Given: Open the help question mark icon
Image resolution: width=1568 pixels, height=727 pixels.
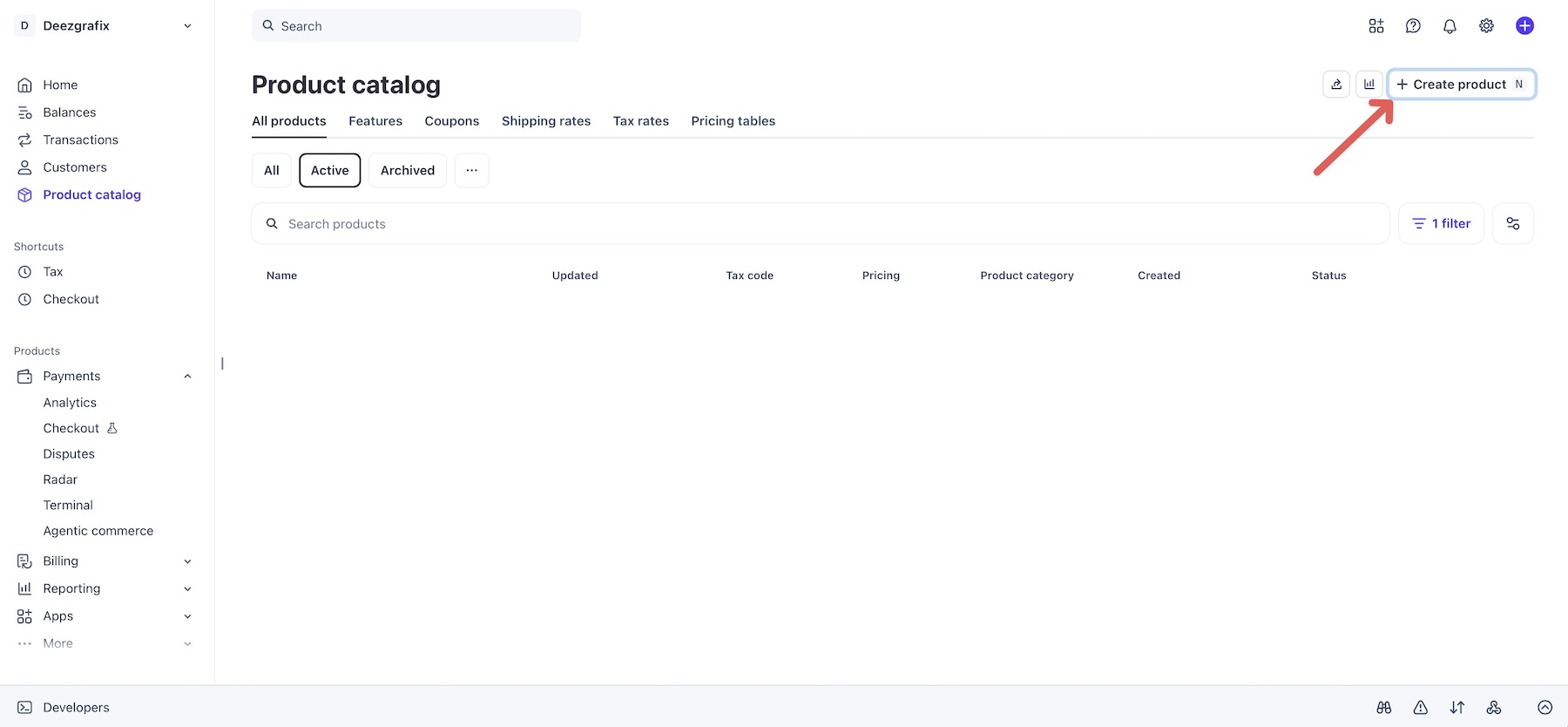Looking at the screenshot, I should 1413,26.
